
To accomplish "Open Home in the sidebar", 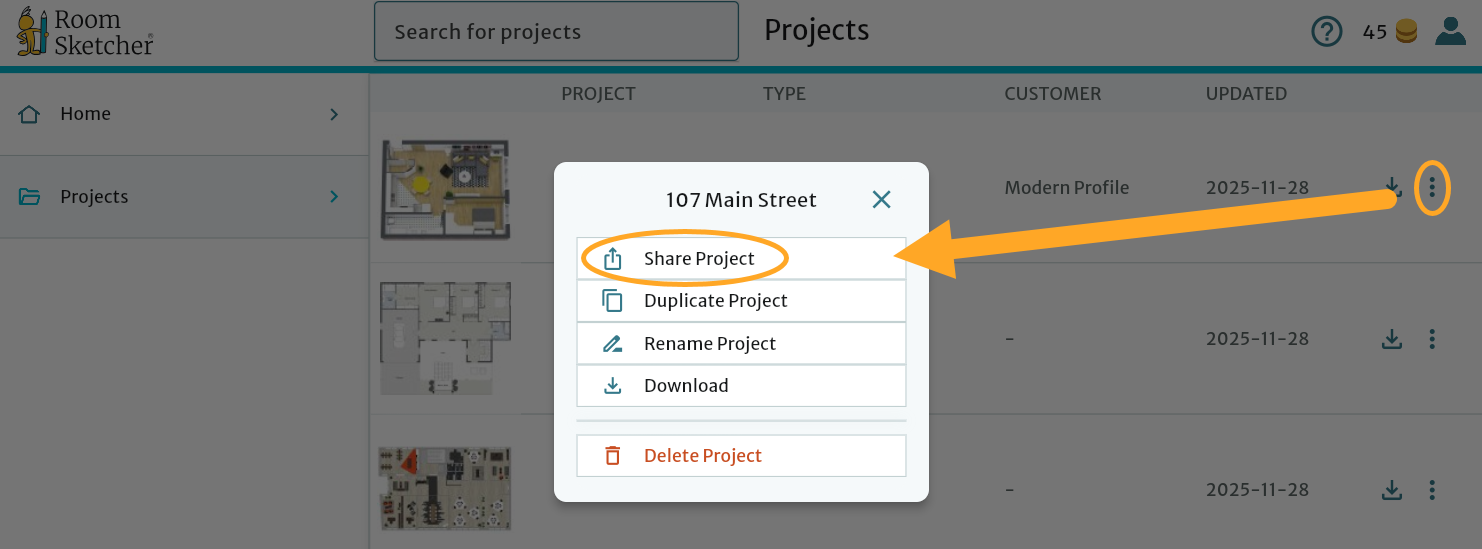I will point(184,114).
